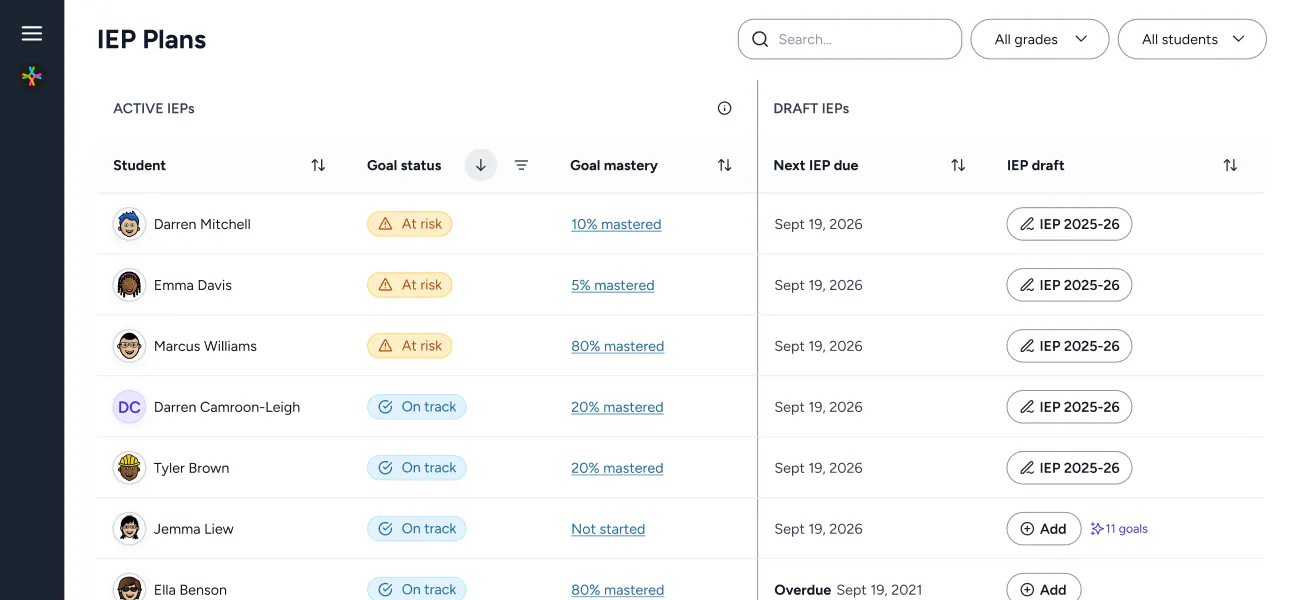Click the colorful app logo in the sidebar
This screenshot has width=1296, height=600.
coord(31,76)
